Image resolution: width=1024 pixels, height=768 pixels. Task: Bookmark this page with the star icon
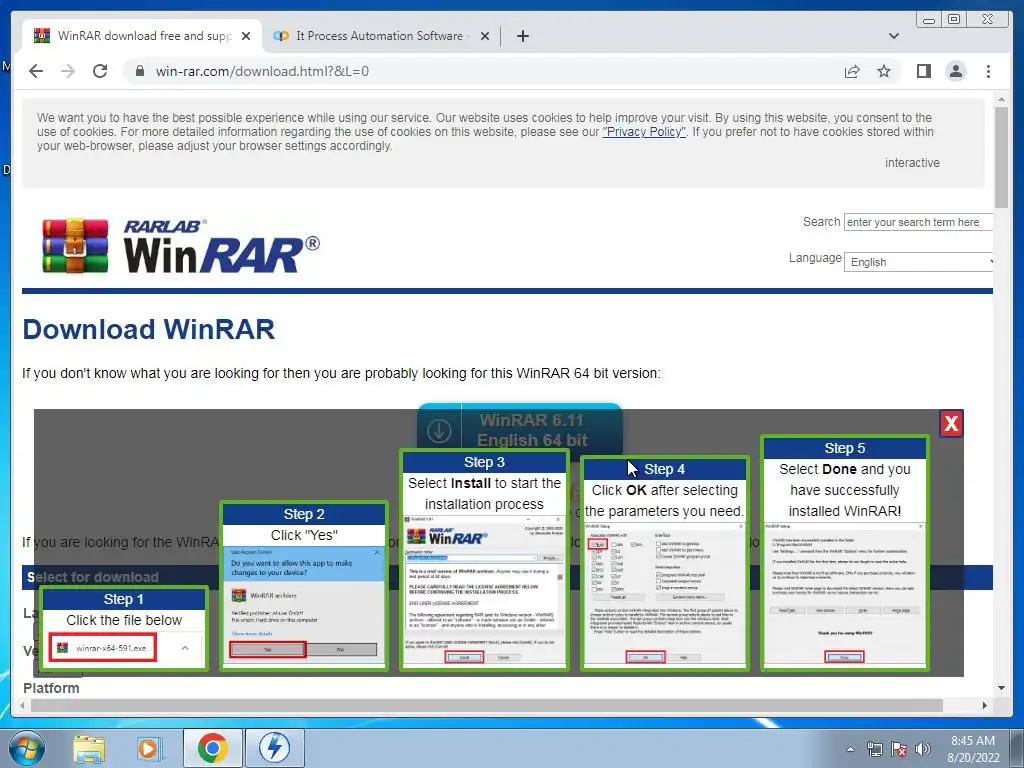(x=884, y=71)
